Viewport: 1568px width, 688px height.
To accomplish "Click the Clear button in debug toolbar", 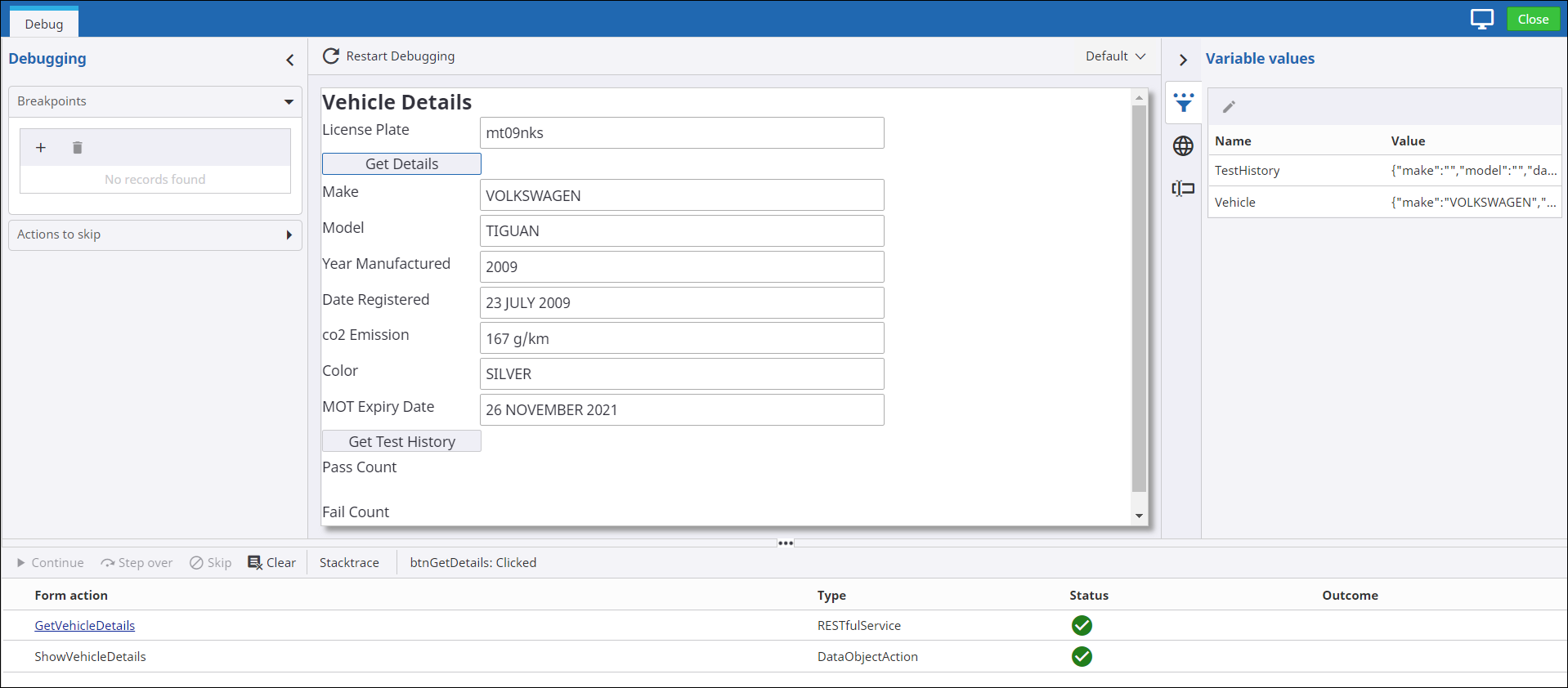I will [272, 563].
